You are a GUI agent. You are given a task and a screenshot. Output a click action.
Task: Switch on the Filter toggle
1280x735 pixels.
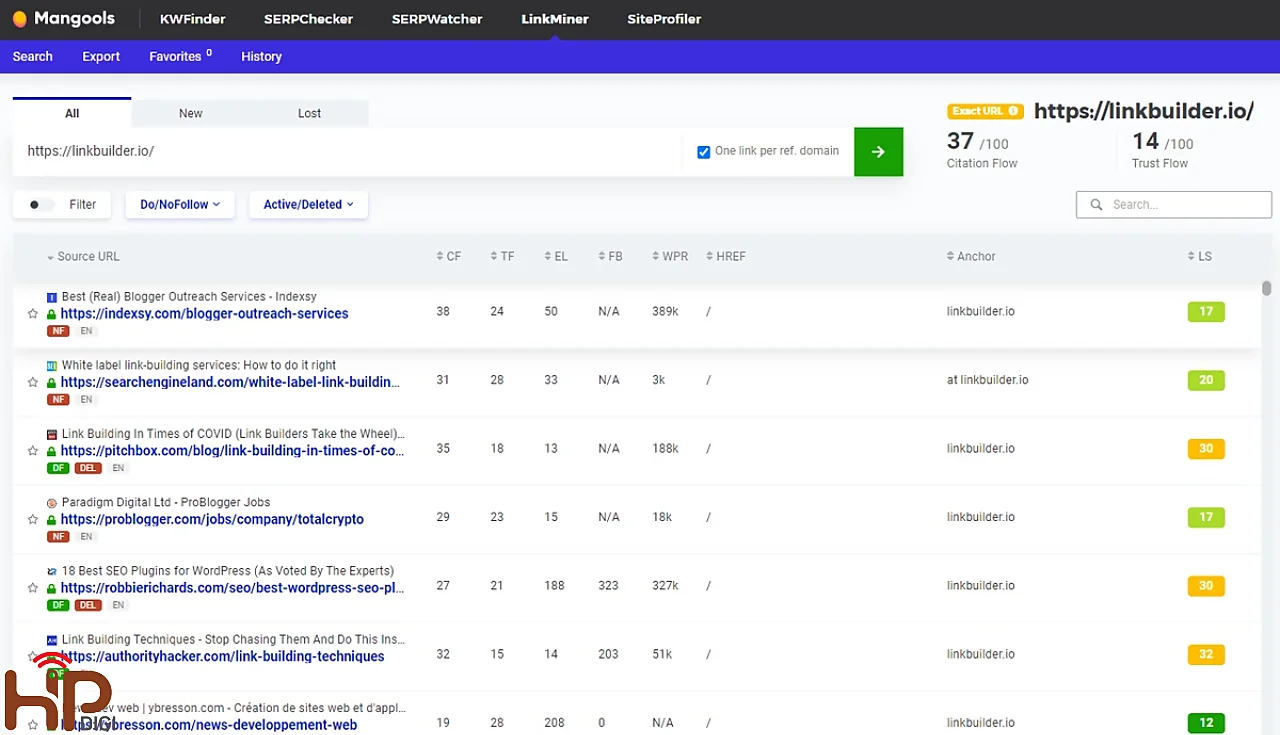coord(41,204)
